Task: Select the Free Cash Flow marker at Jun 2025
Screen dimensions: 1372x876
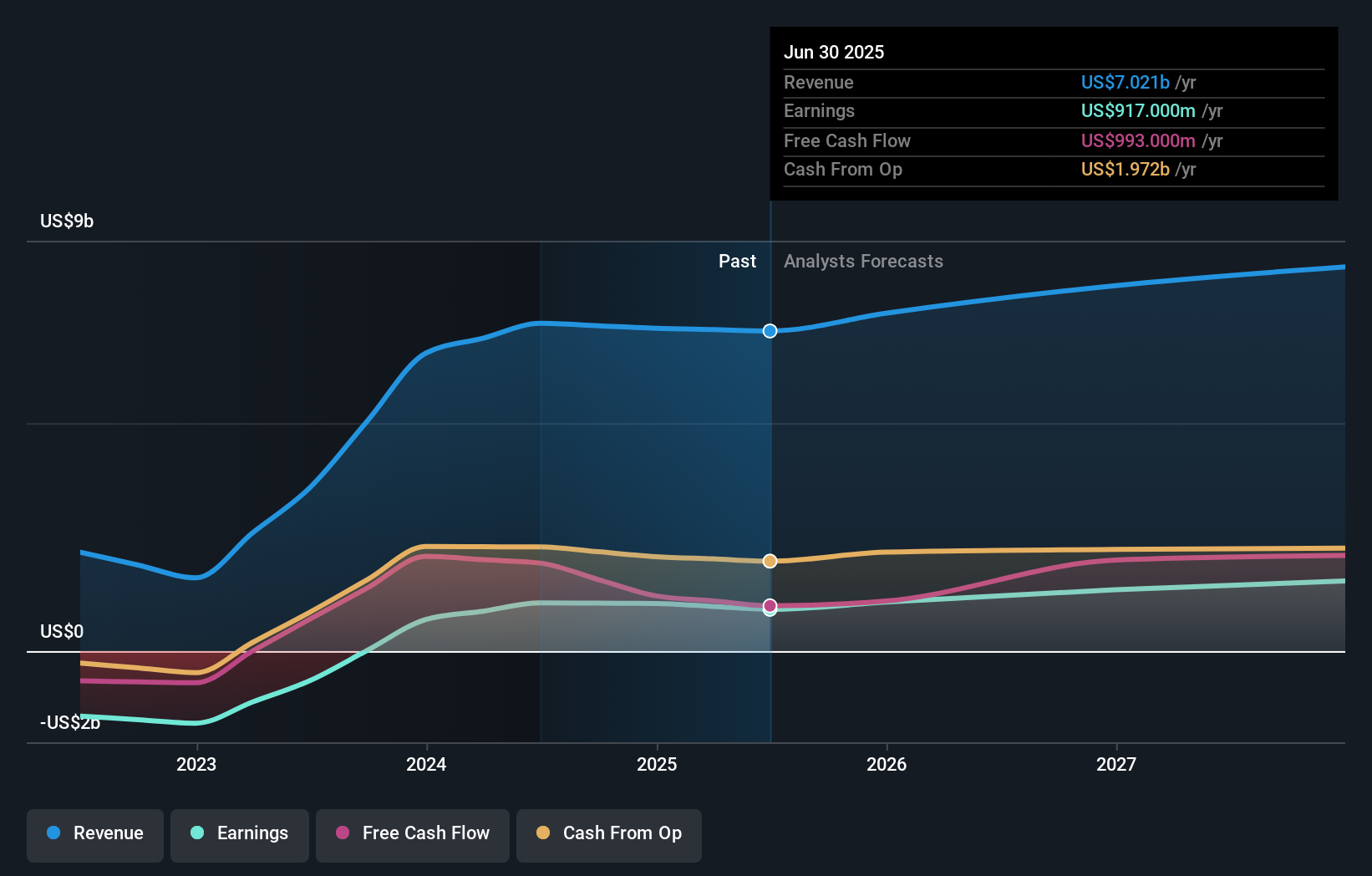Action: pyautogui.click(x=770, y=605)
